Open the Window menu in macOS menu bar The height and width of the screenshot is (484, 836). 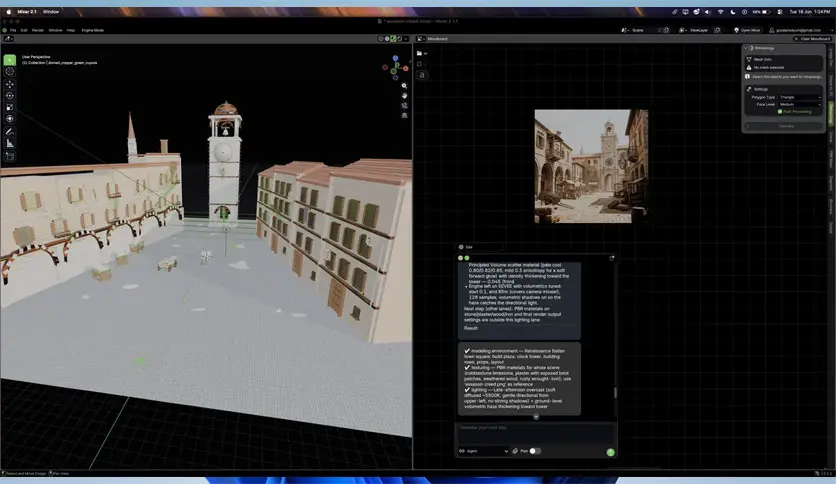[51, 12]
